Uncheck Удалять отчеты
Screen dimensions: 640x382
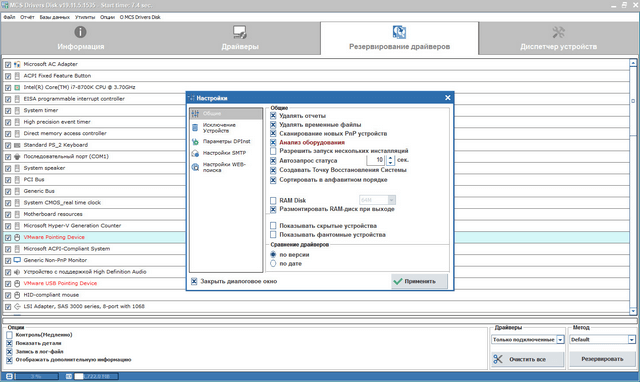click(273, 116)
